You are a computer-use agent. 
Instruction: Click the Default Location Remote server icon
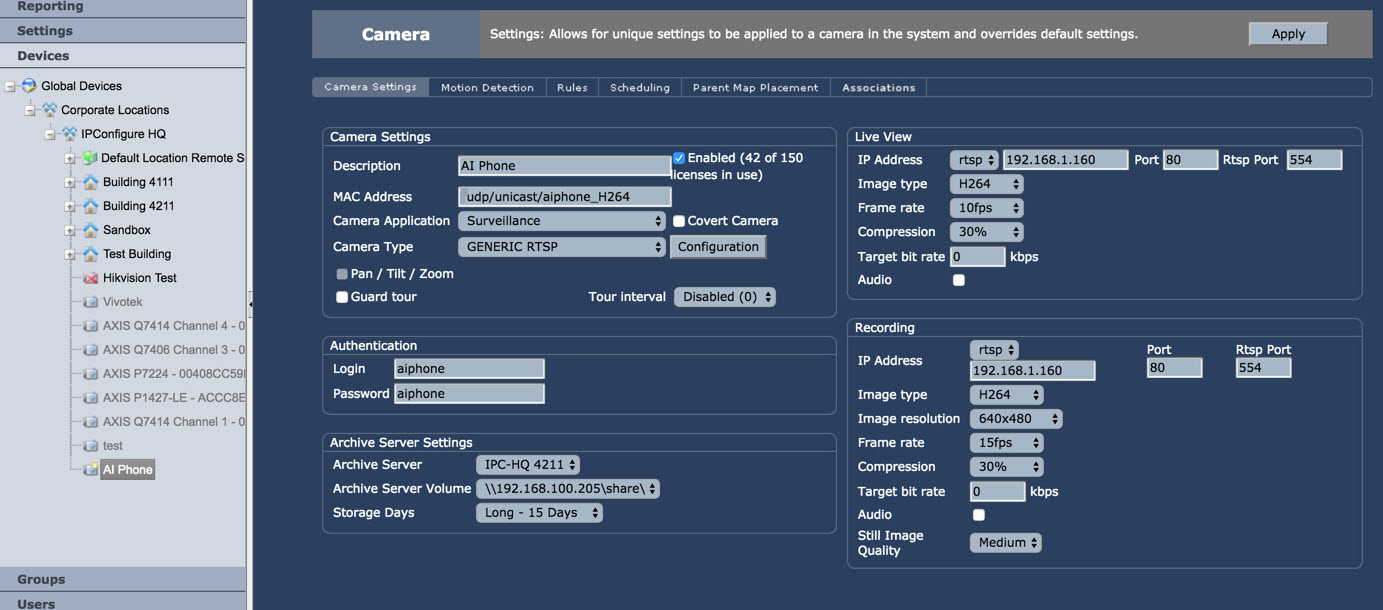click(89, 158)
